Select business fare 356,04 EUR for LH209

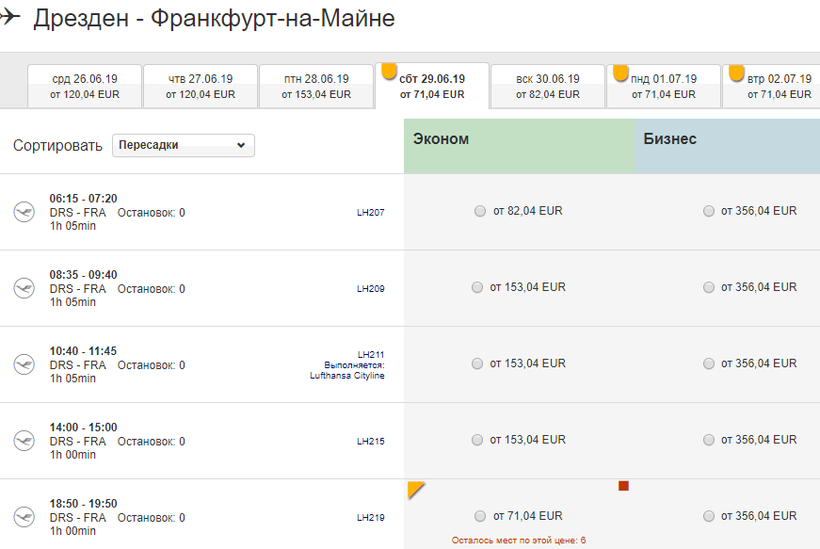coord(709,288)
